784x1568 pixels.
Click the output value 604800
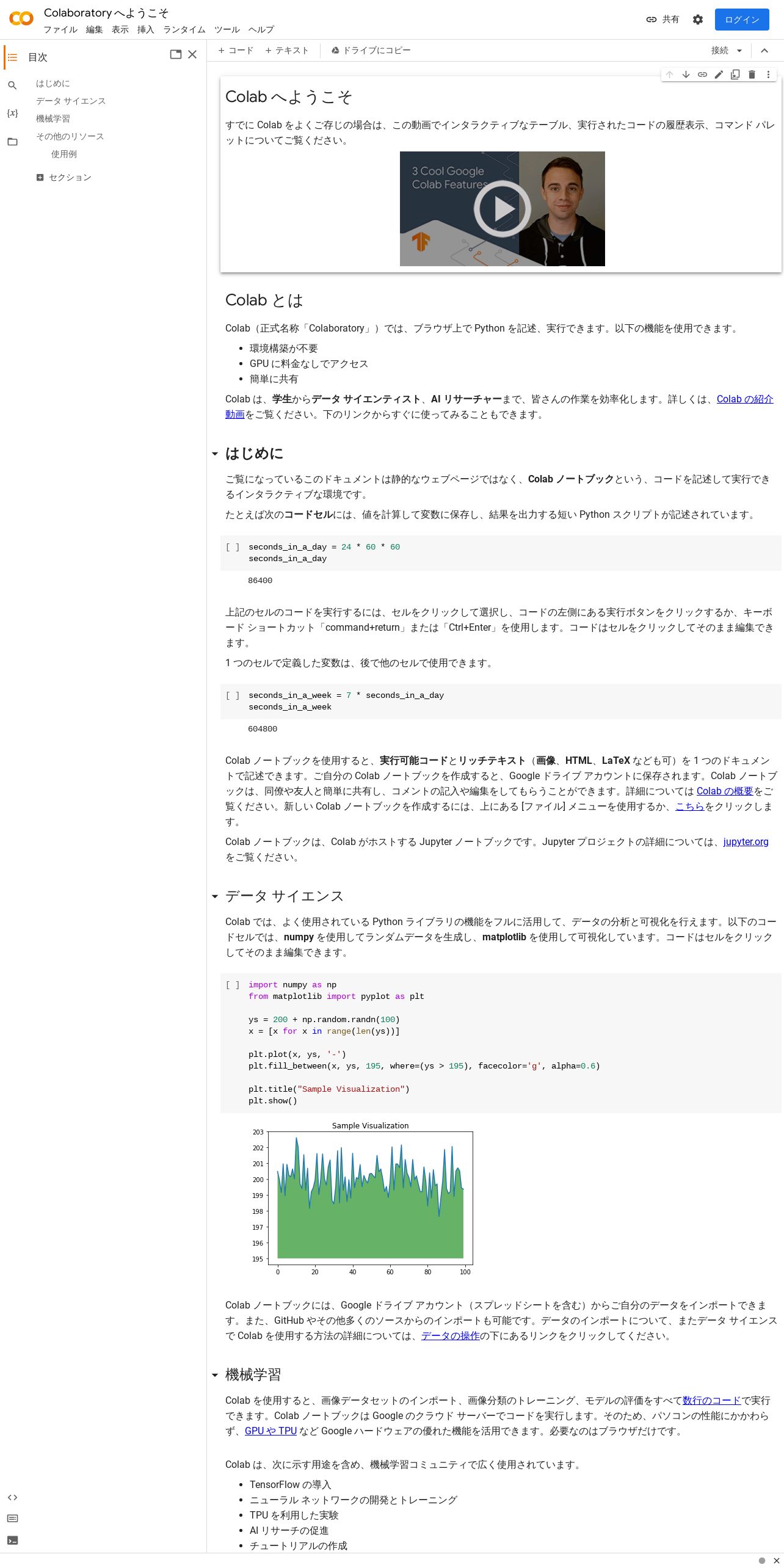[263, 729]
